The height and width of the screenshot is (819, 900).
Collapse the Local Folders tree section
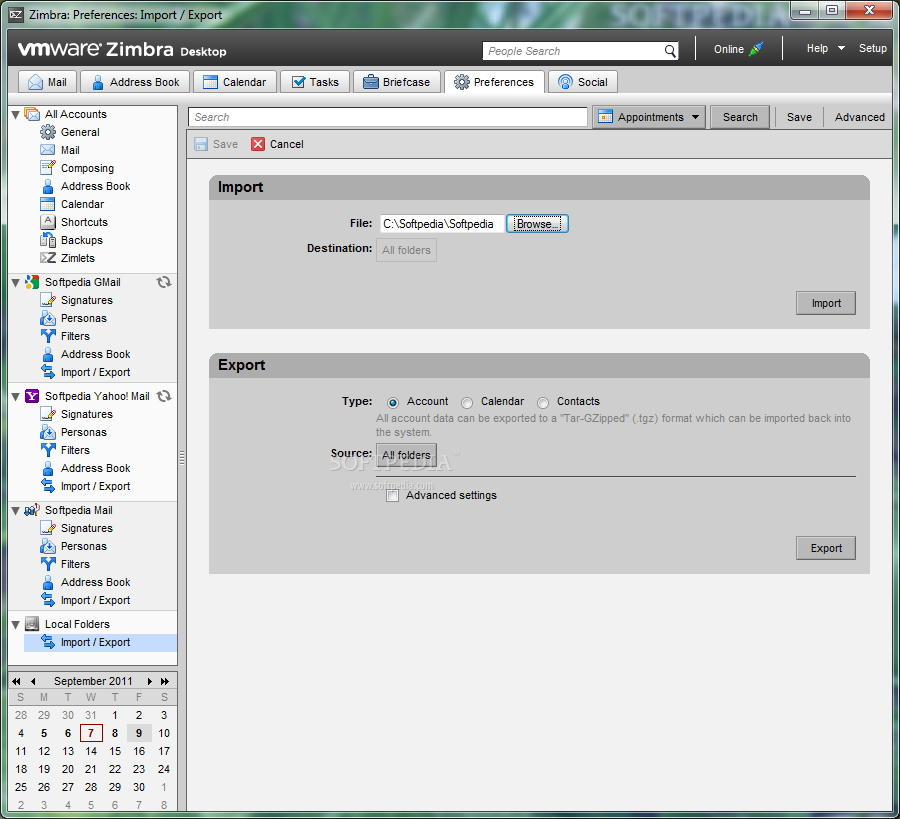[15, 624]
